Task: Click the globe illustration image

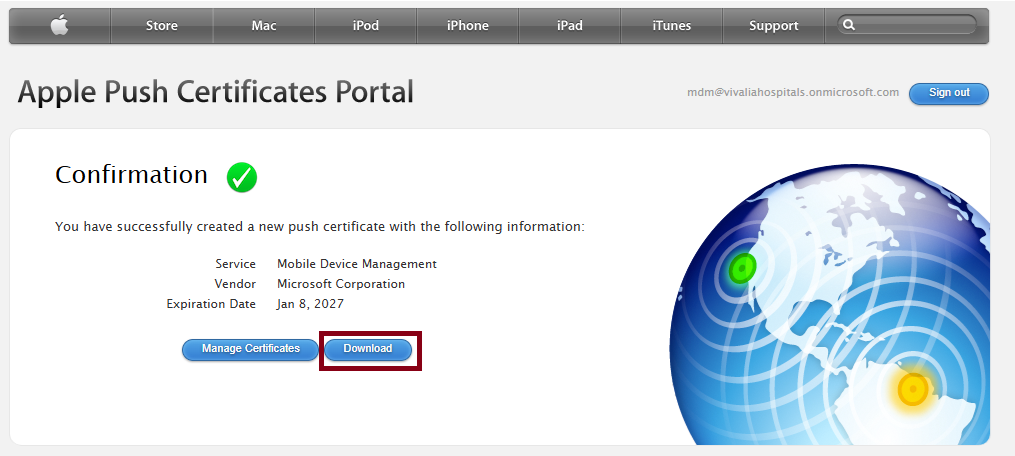Action: [x=830, y=303]
